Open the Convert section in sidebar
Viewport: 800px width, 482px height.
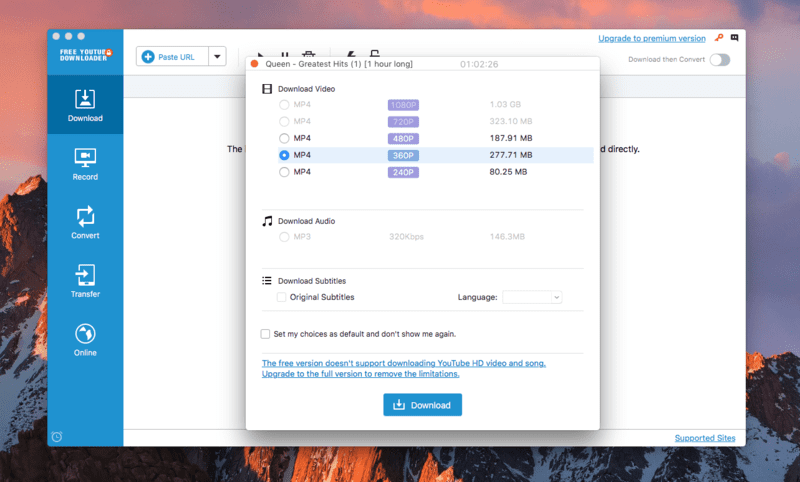point(85,223)
